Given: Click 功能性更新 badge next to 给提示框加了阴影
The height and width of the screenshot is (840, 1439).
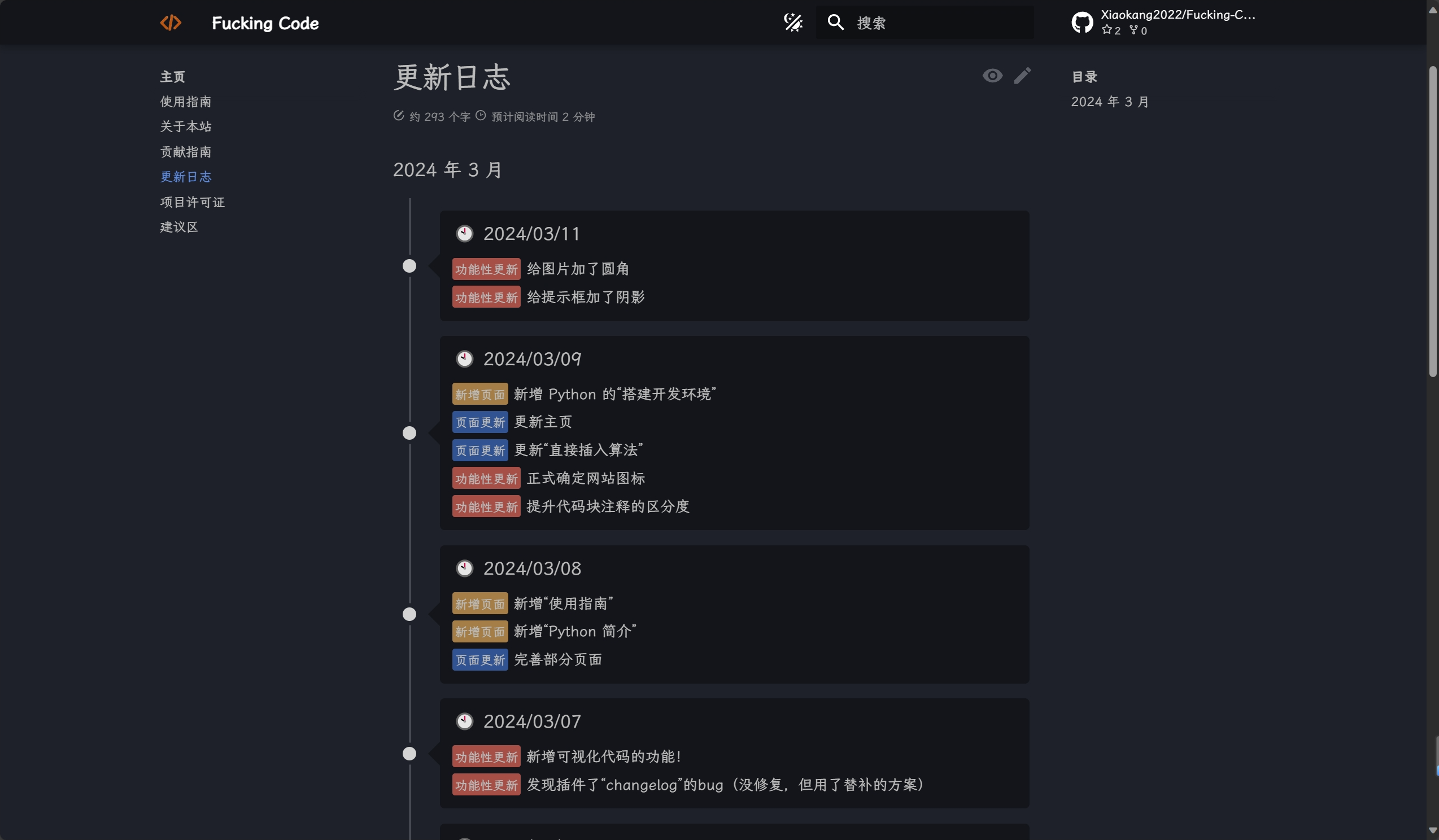Looking at the screenshot, I should pyautogui.click(x=486, y=297).
